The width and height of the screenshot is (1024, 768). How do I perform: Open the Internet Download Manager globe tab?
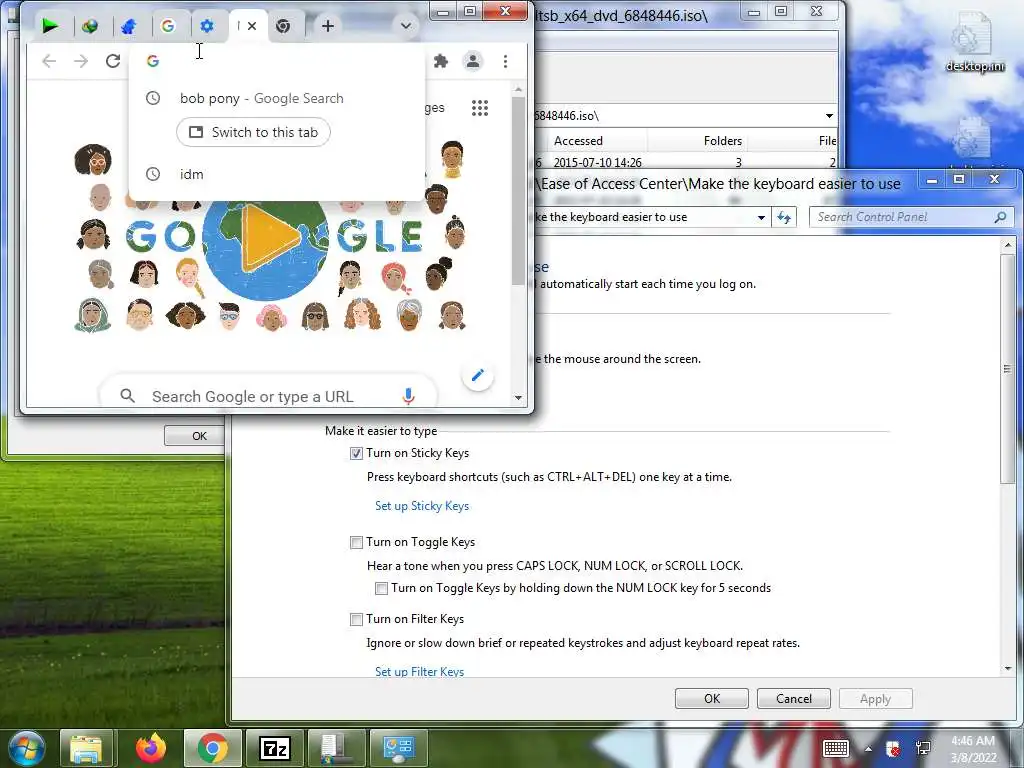[89, 26]
